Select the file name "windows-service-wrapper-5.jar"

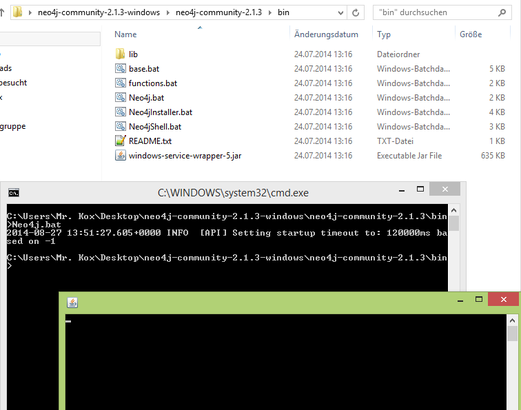185,156
